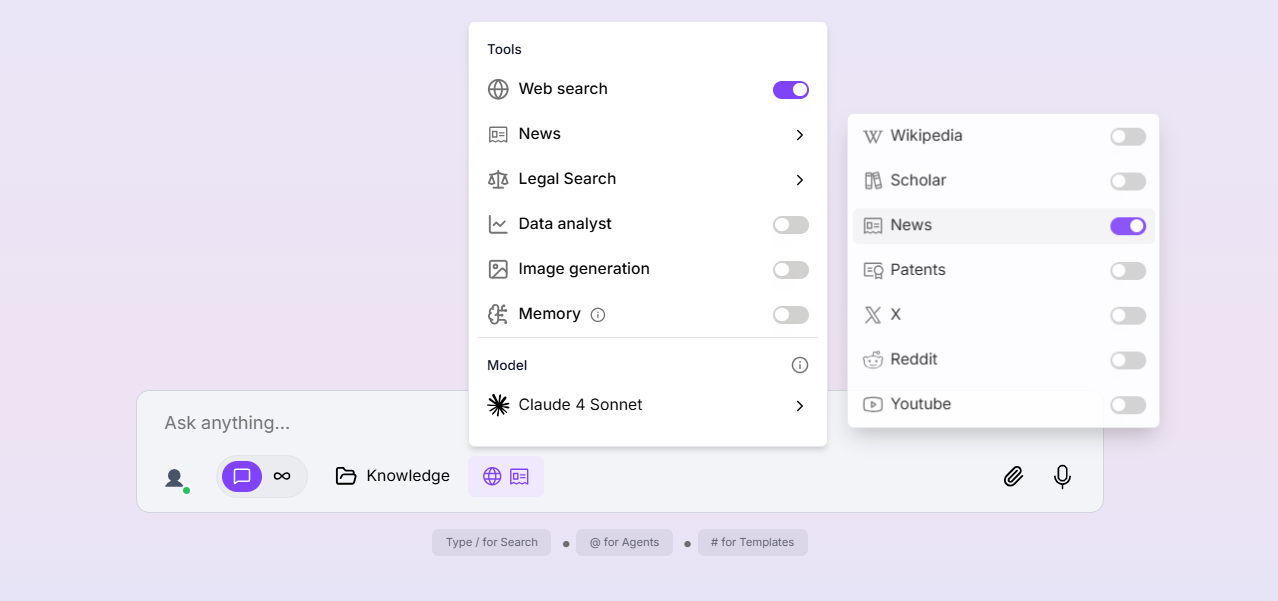Click the info icon beside Model heading
Viewport: 1278px width, 601px height.
tap(799, 365)
